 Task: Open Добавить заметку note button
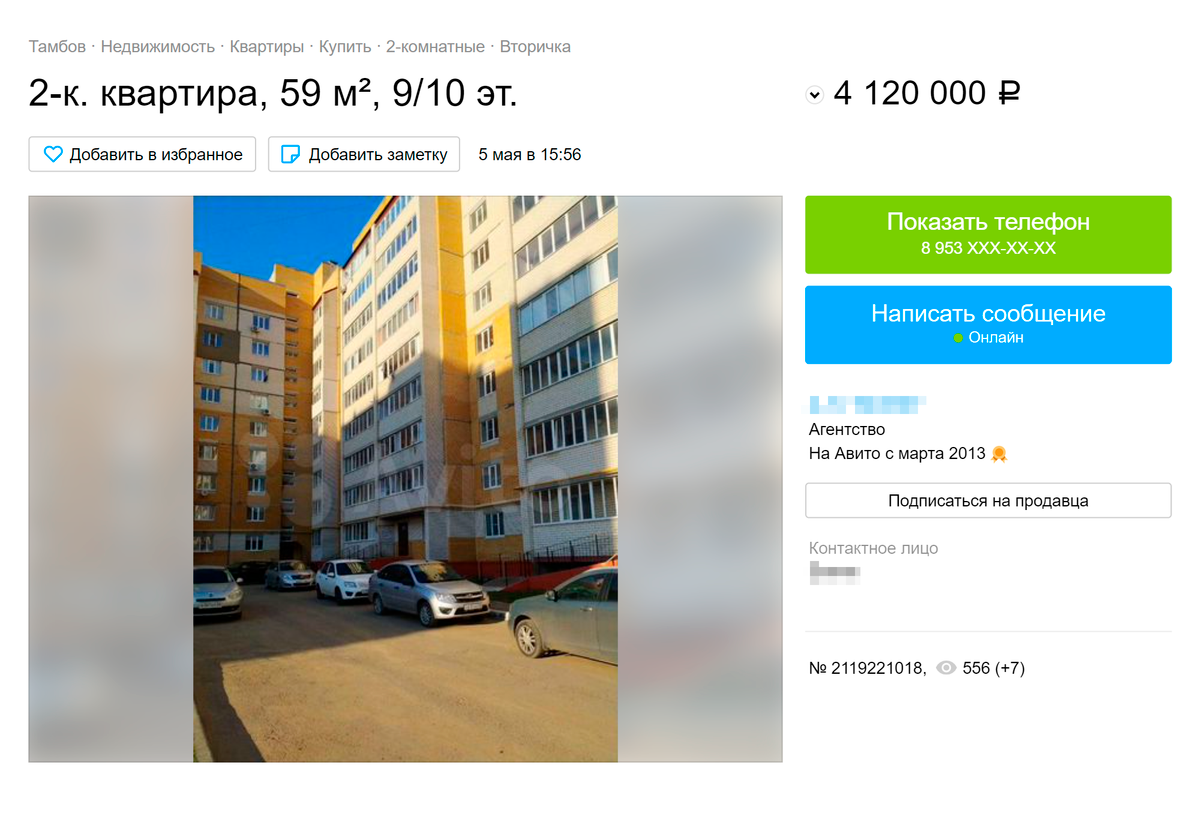point(364,155)
